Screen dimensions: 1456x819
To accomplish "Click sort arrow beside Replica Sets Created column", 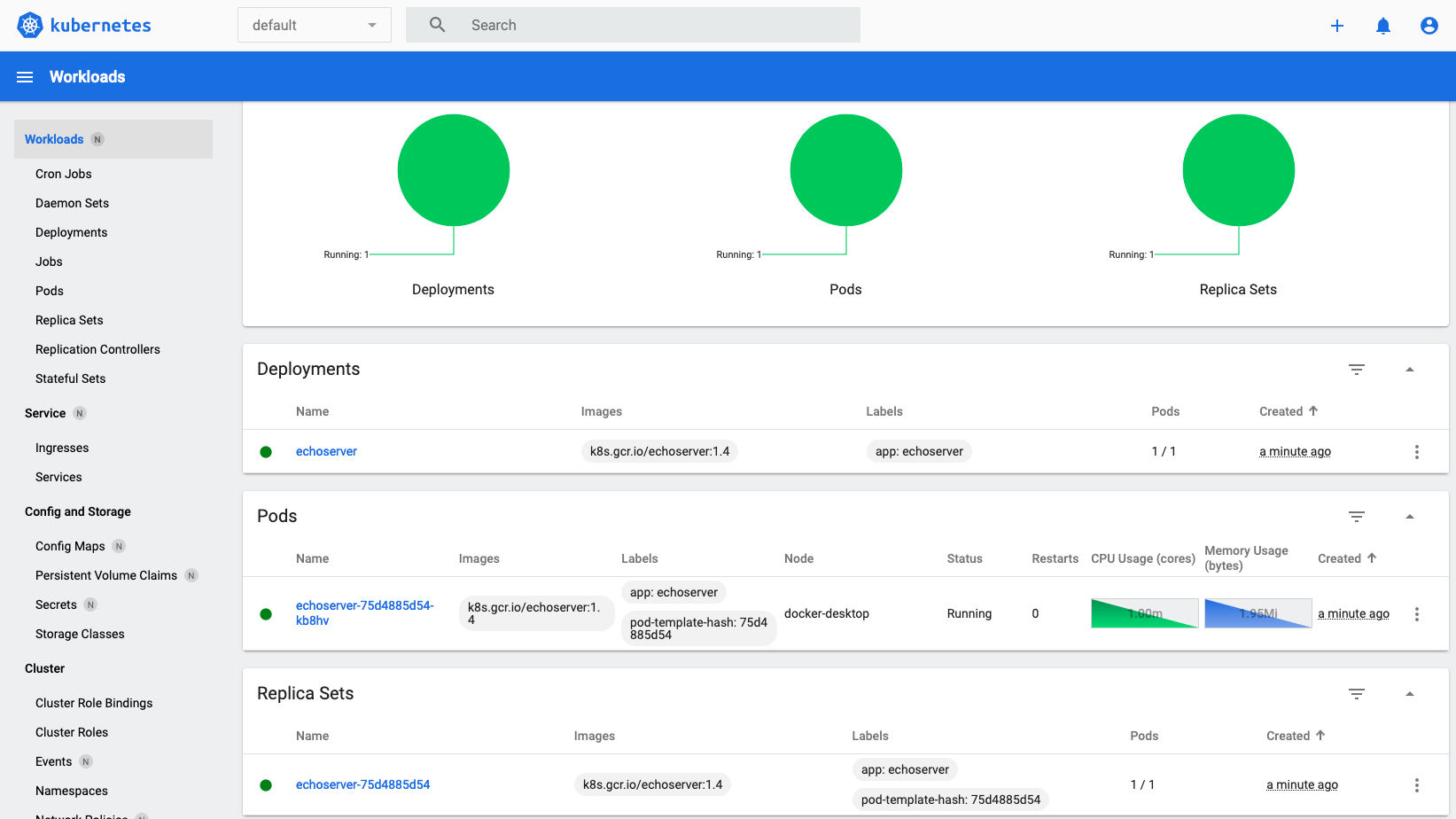I will pyautogui.click(x=1321, y=736).
